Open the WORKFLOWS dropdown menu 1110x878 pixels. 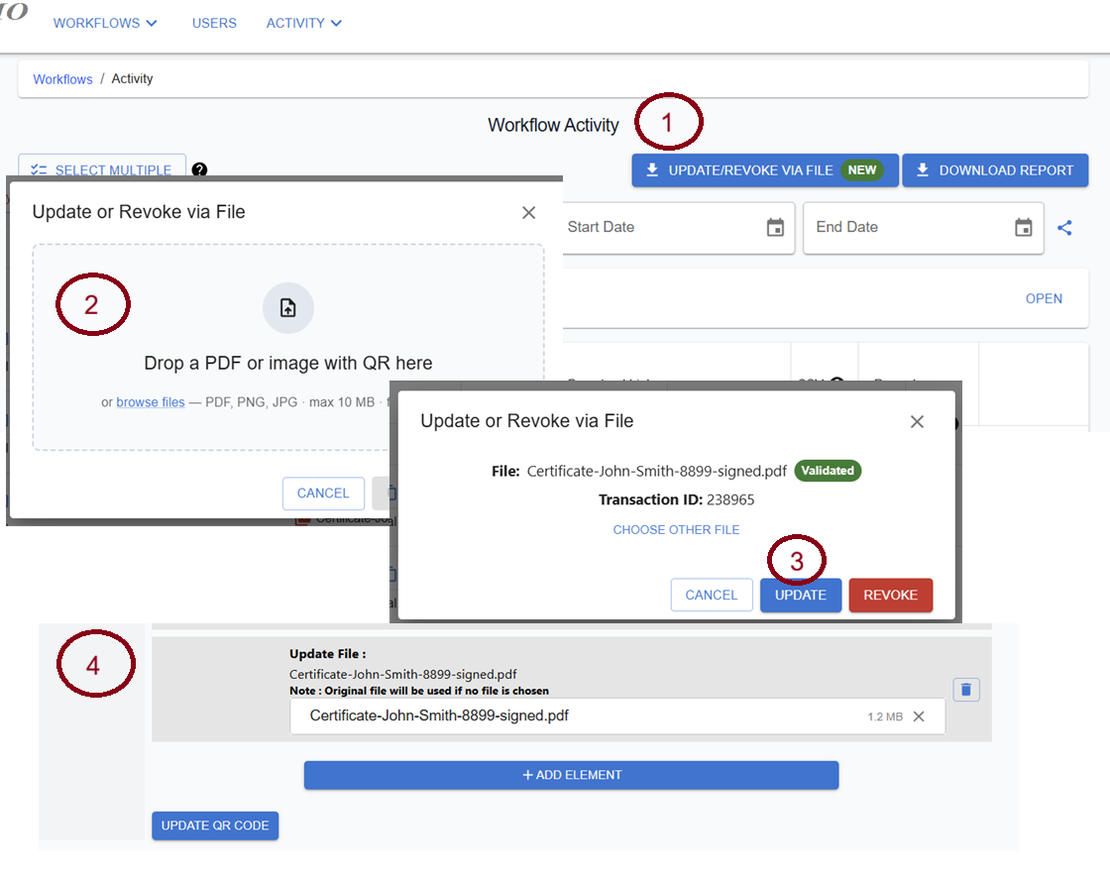click(x=105, y=23)
